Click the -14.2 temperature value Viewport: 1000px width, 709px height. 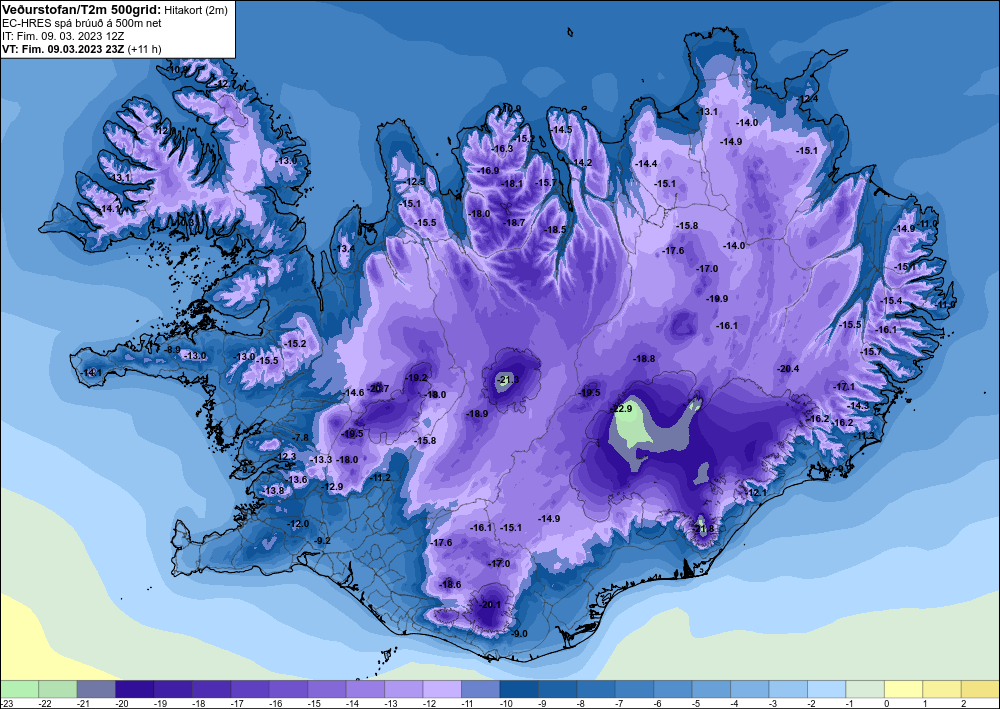581,163
